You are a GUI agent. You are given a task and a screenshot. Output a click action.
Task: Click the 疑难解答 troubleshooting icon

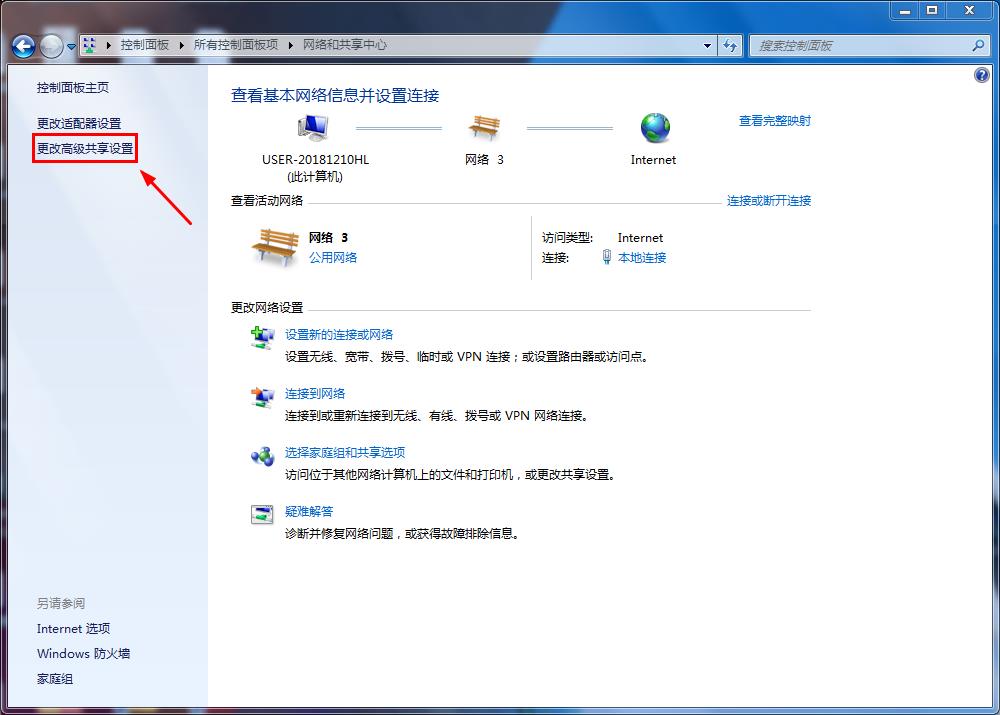(x=263, y=515)
